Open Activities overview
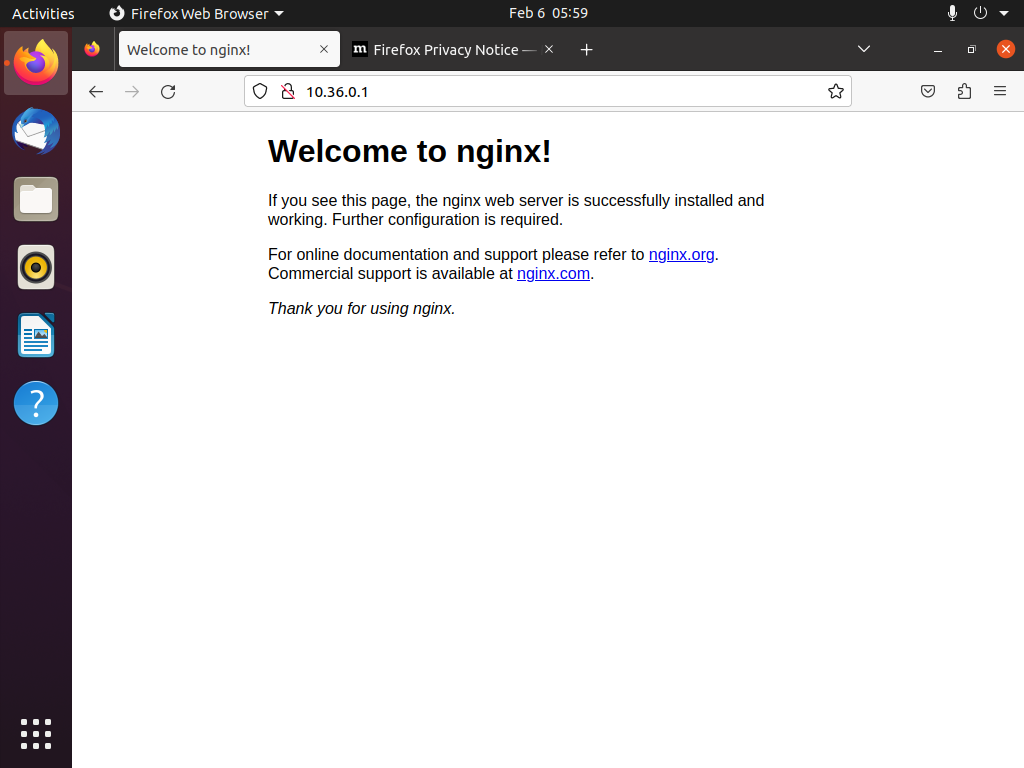1024x768 pixels. [x=43, y=13]
